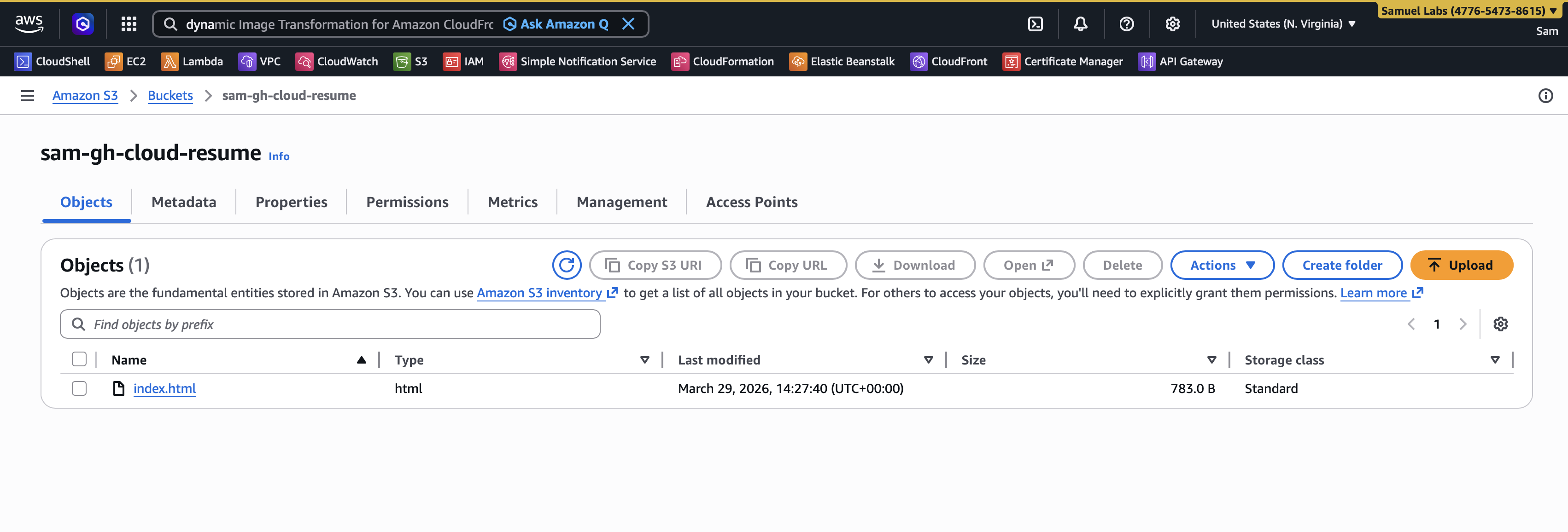This screenshot has width=1568, height=532.
Task: Expand the Actions dropdown menu
Action: click(1222, 265)
